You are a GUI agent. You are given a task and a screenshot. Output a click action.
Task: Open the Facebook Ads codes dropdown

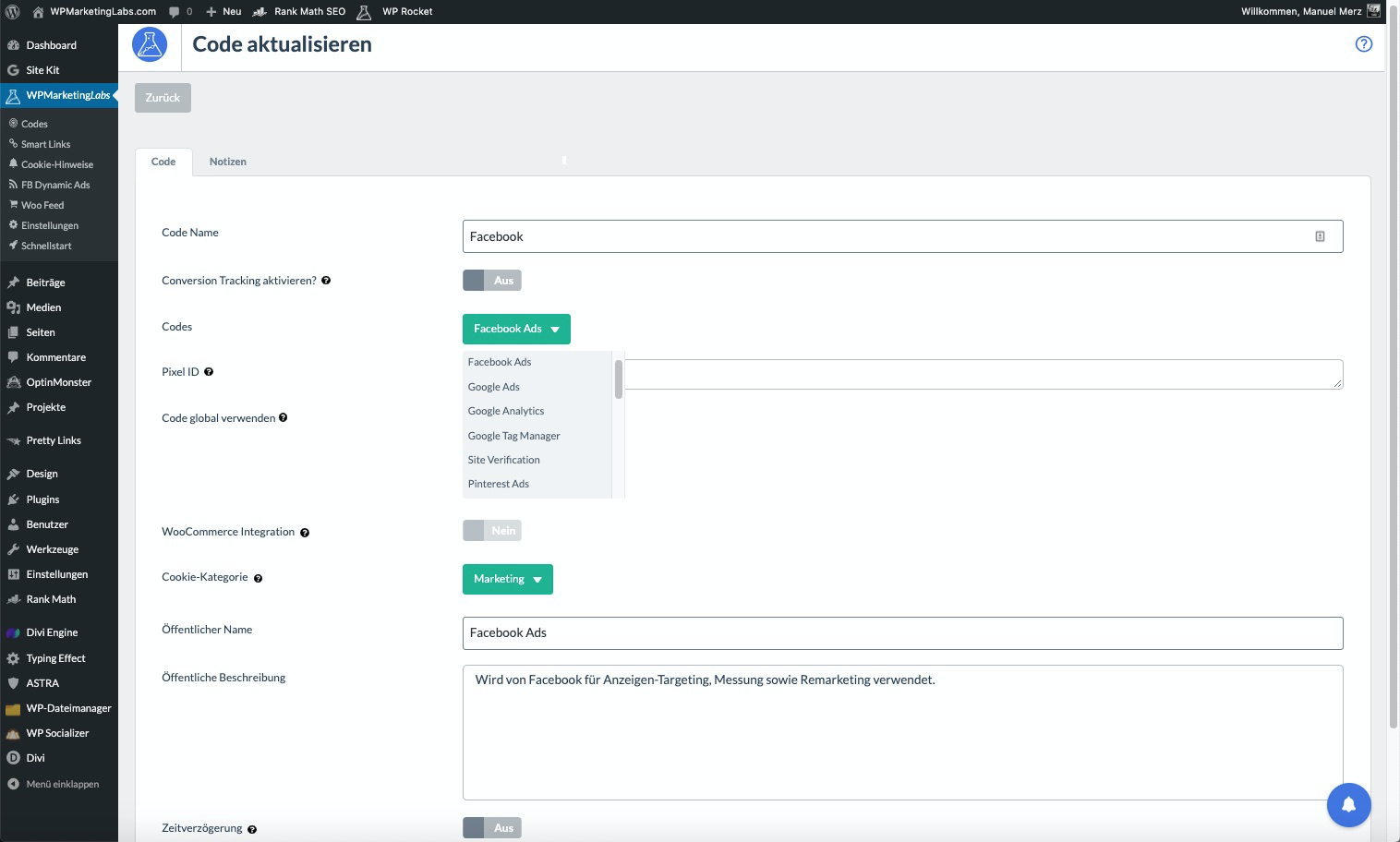tap(516, 329)
